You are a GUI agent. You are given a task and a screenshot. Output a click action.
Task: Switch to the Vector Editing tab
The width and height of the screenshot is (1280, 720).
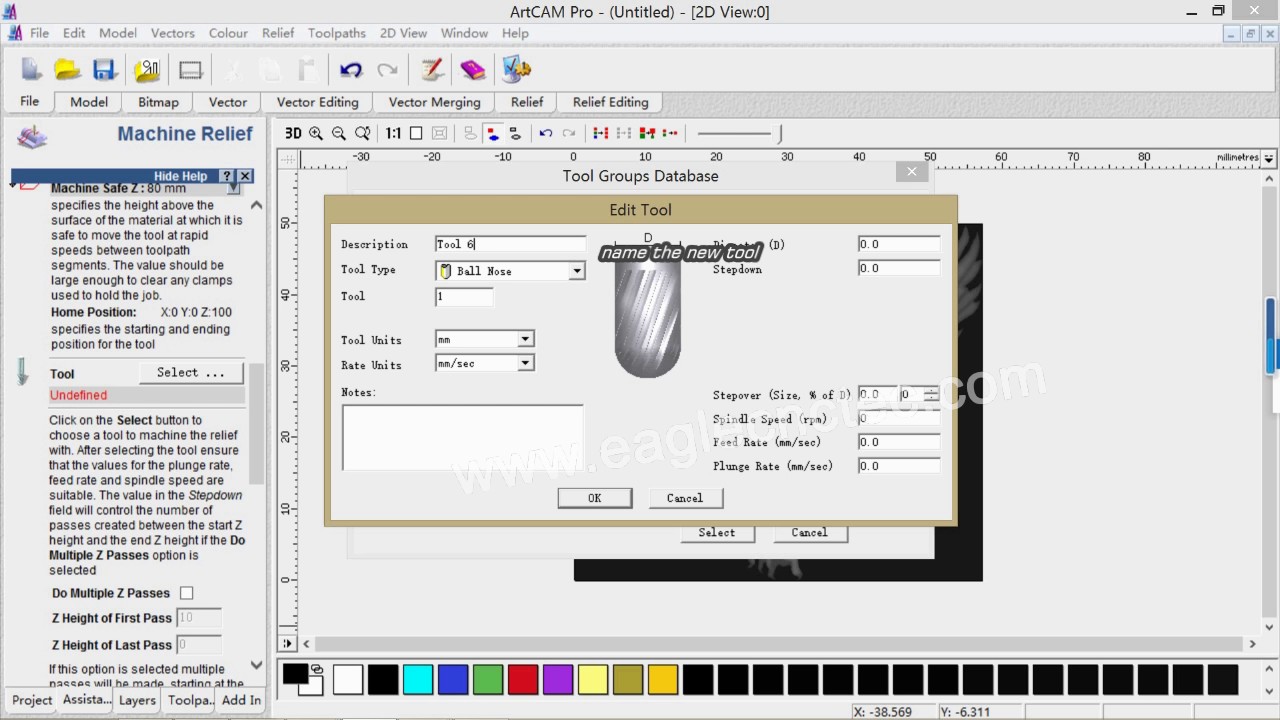click(317, 102)
